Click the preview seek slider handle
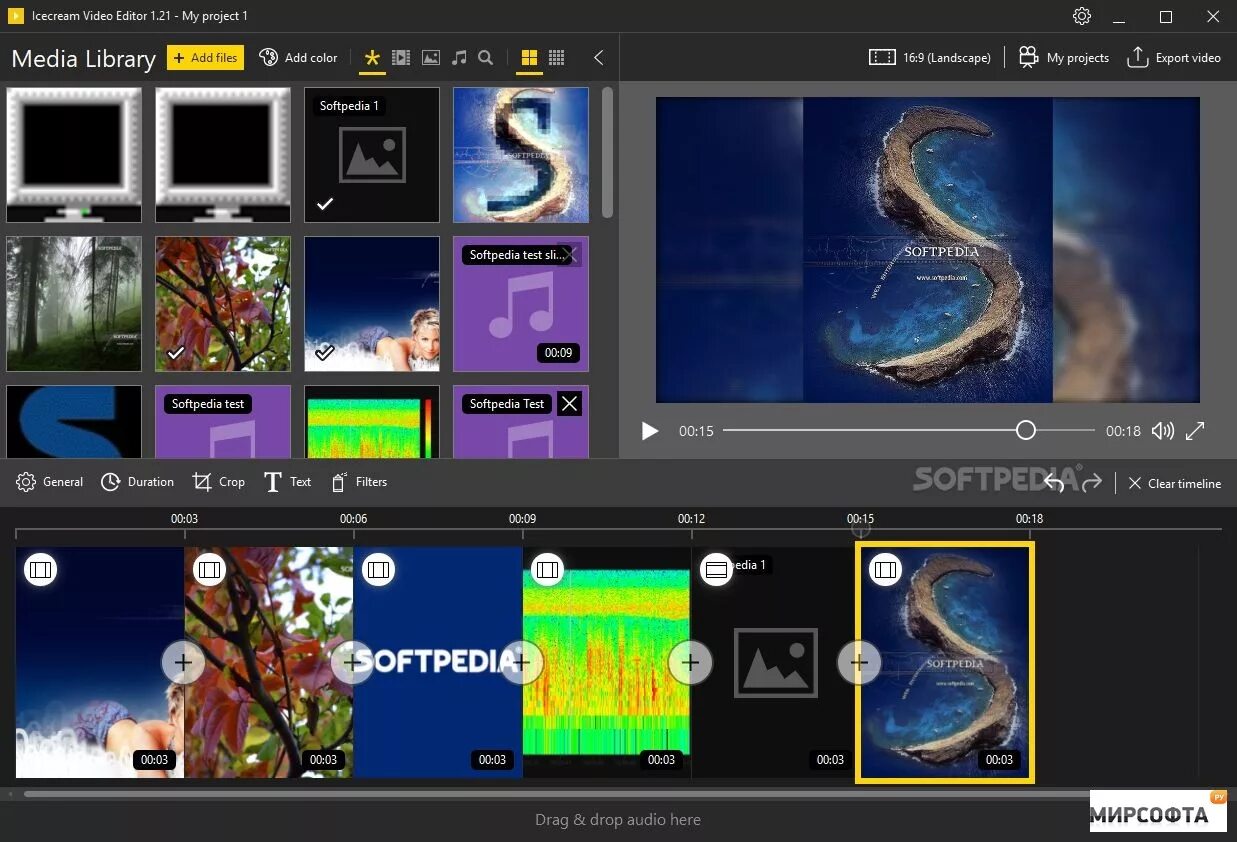 [x=1025, y=430]
